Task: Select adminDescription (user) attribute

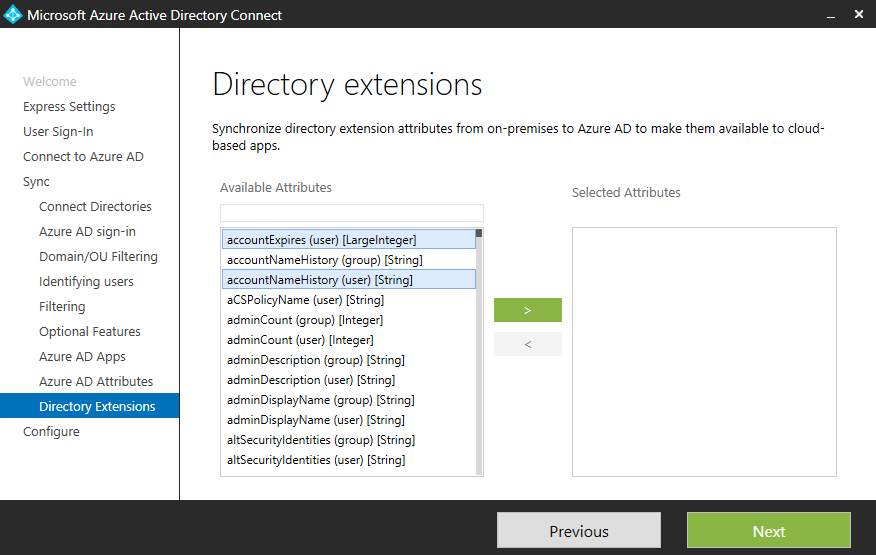Action: pos(311,380)
